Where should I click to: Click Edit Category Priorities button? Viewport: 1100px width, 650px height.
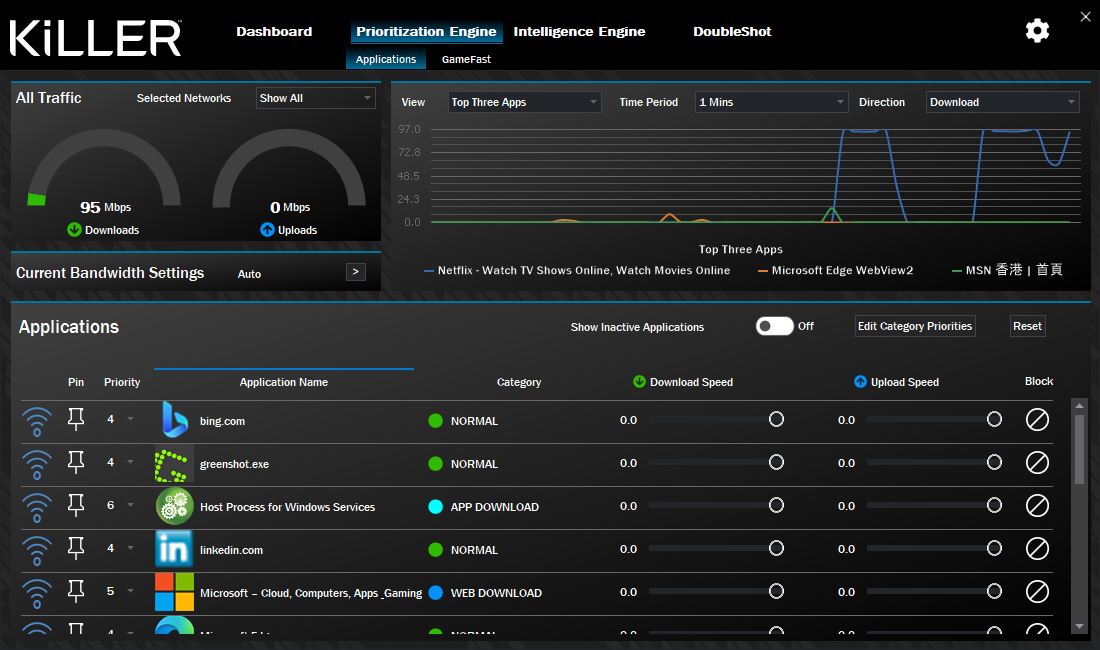pos(915,326)
